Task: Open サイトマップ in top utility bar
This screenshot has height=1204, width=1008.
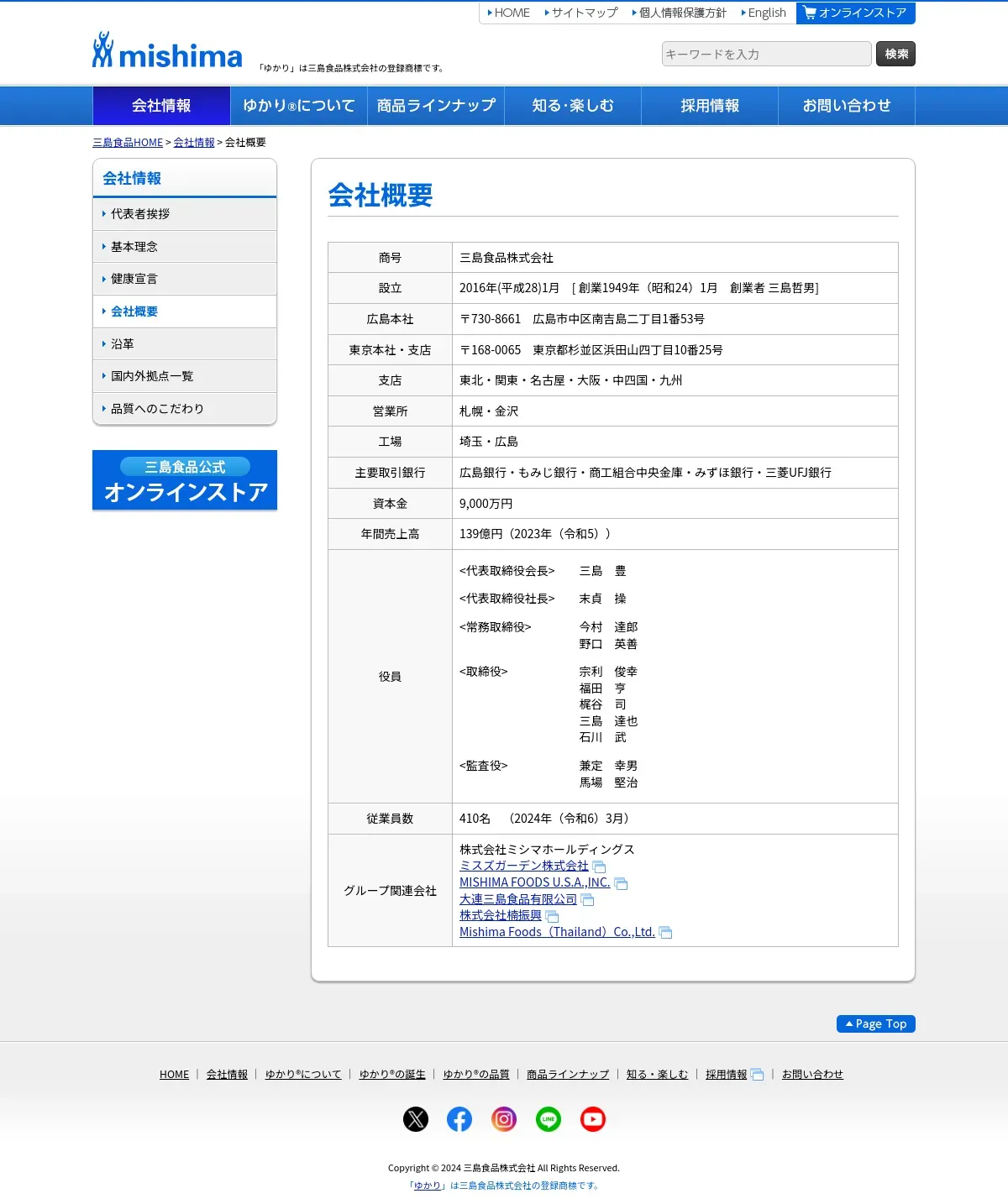Action: tap(581, 13)
